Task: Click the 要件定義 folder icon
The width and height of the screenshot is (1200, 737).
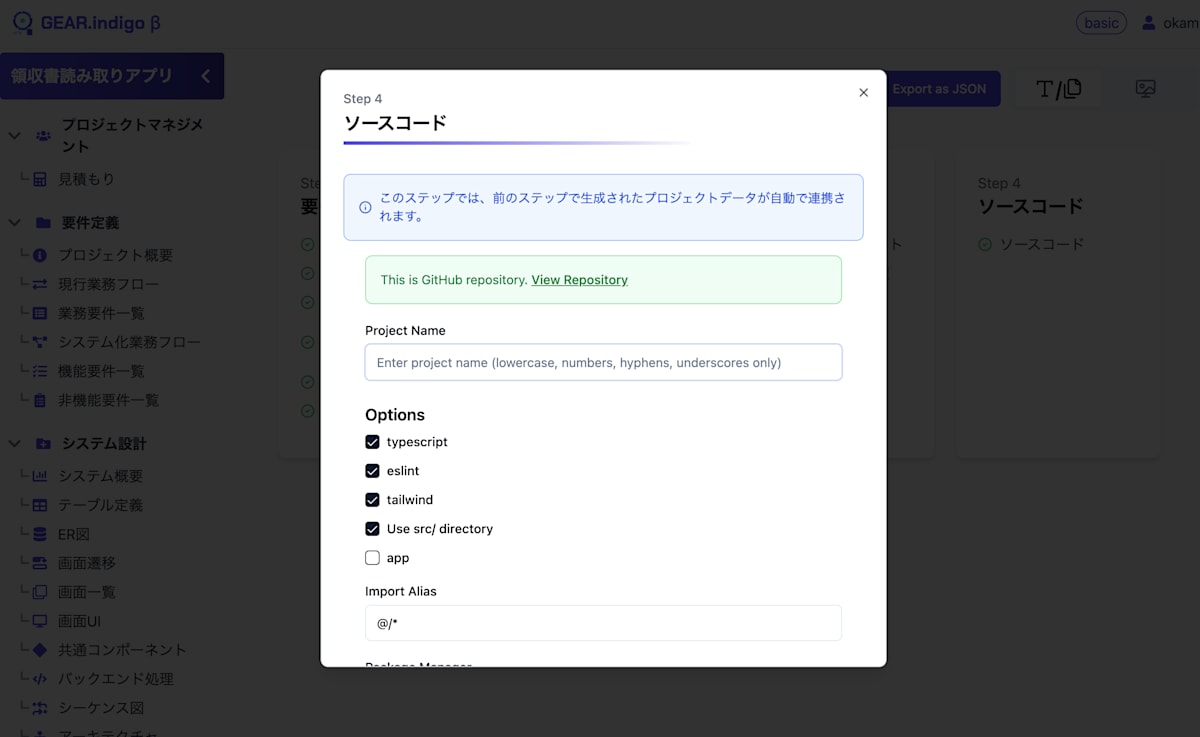Action: pos(43,223)
